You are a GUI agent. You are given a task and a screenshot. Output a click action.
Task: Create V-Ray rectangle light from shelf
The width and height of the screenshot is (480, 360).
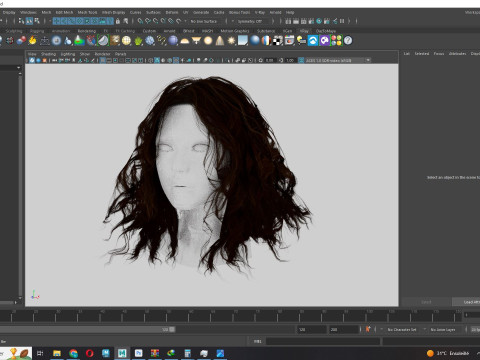tap(196, 41)
